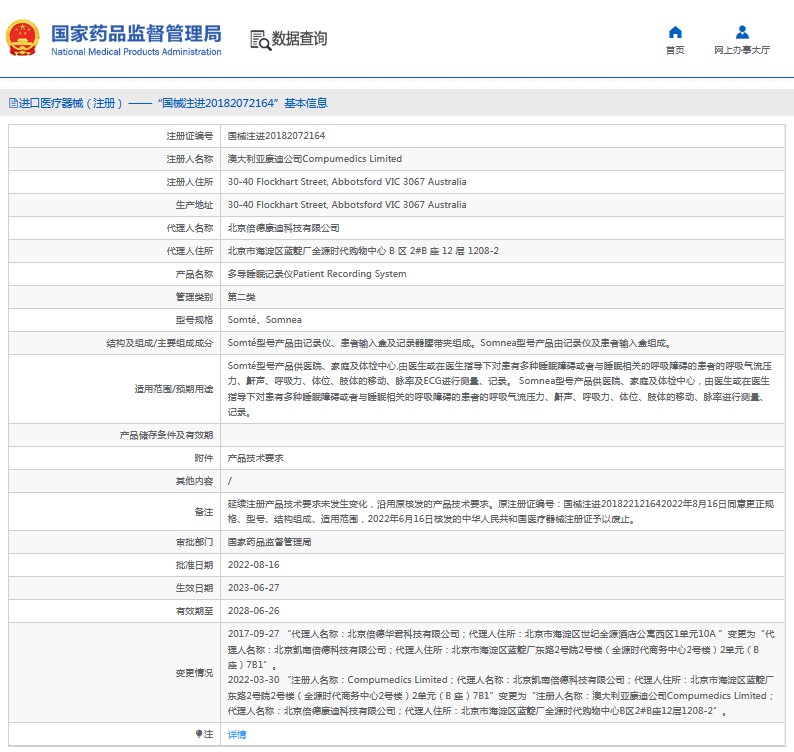Image resolution: width=794 pixels, height=752 pixels.
Task: Click the national emblem logo
Action: coord(22,37)
